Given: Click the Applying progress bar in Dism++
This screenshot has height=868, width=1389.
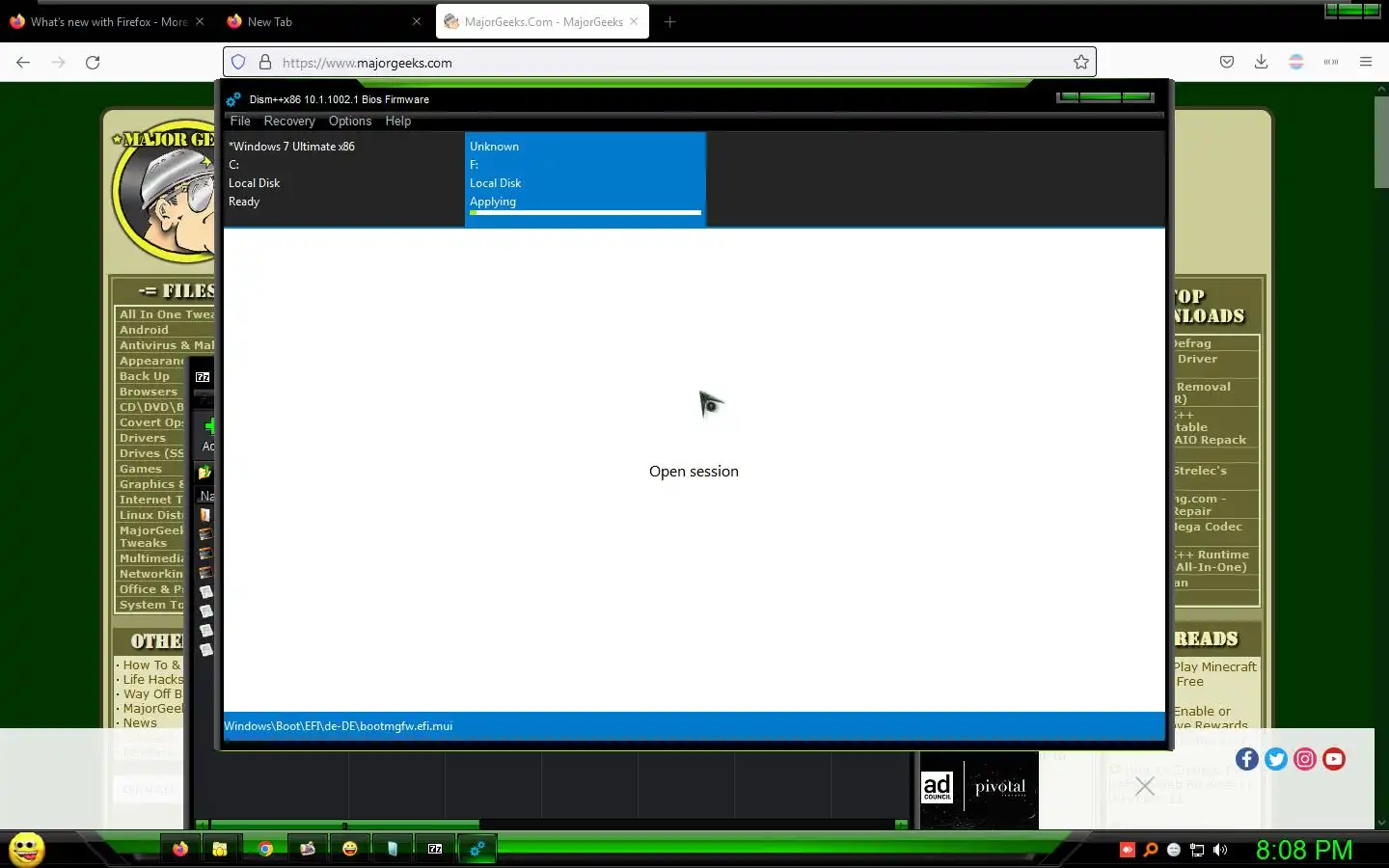Looking at the screenshot, I should (586, 212).
